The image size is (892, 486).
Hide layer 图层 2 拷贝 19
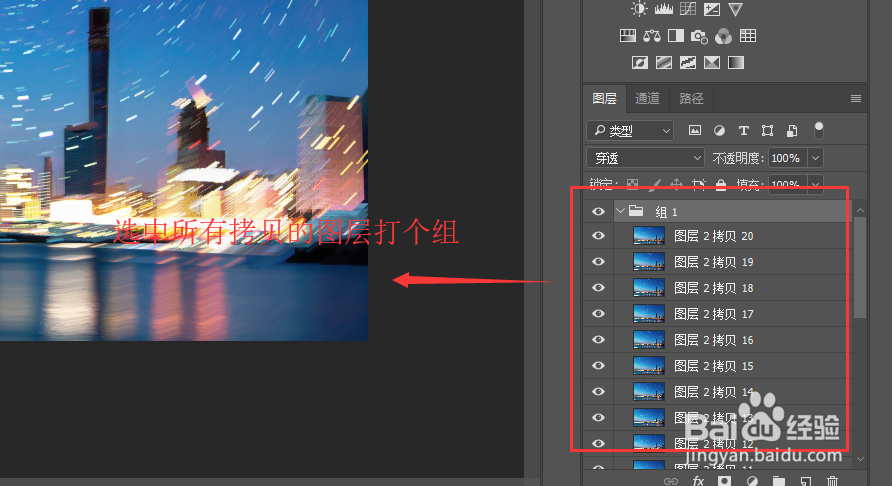tap(598, 262)
